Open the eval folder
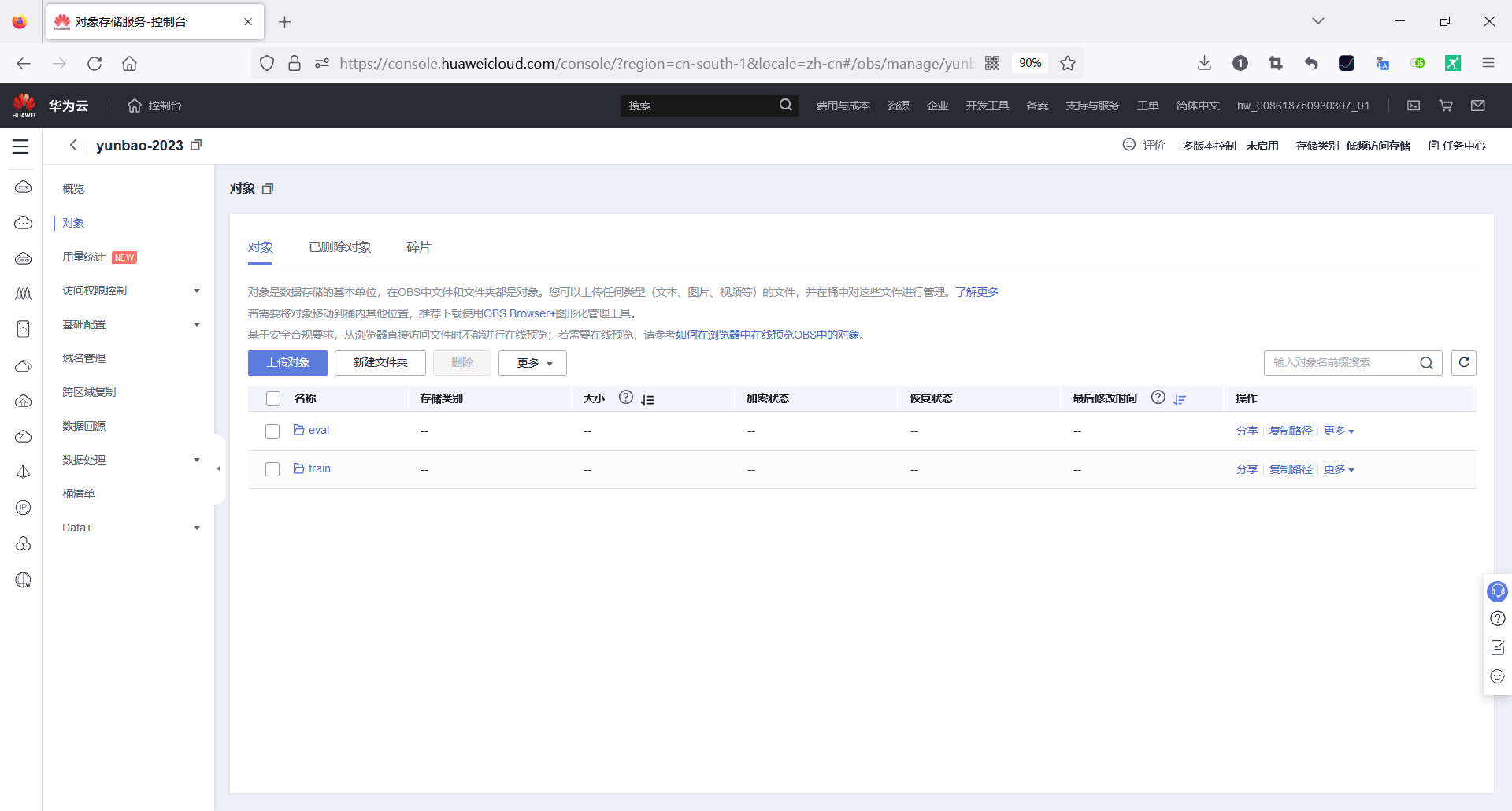The image size is (1512, 811). (319, 431)
